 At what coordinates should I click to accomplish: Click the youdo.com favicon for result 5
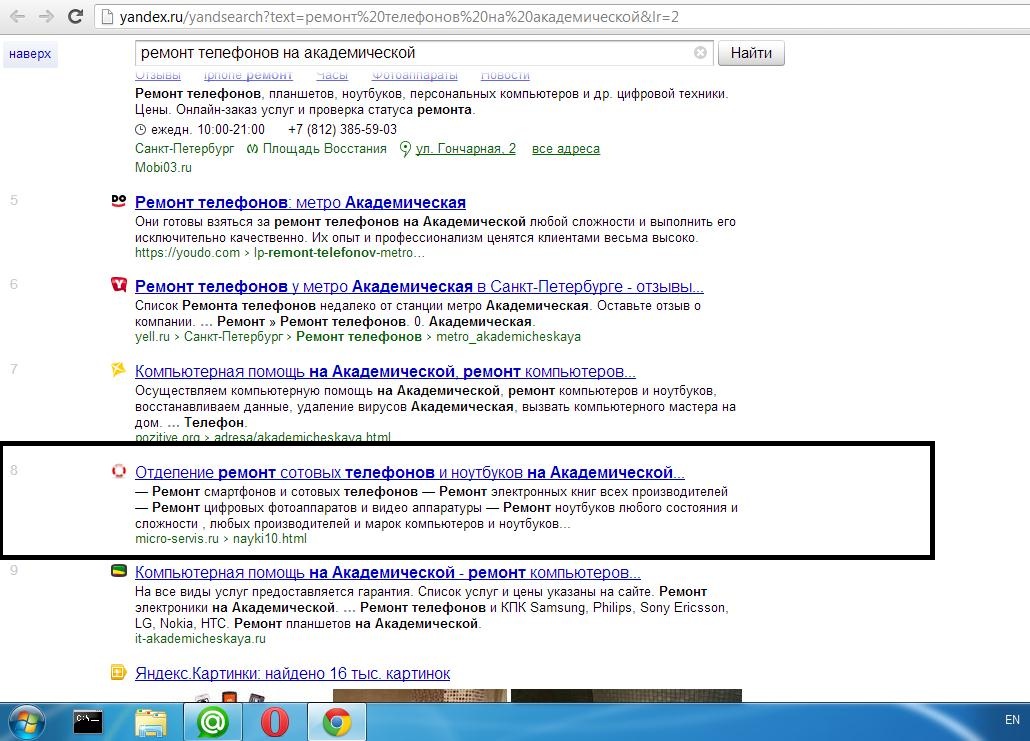pos(119,201)
